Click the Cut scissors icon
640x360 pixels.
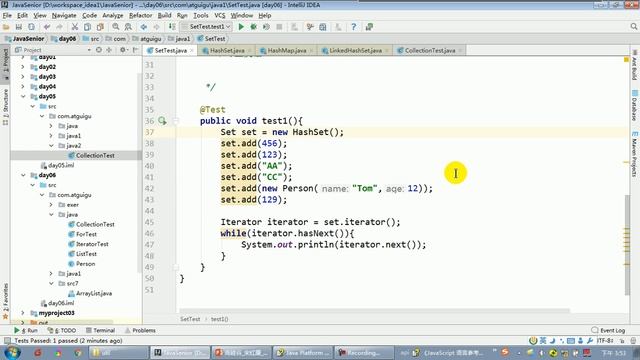pyautogui.click(x=75, y=27)
